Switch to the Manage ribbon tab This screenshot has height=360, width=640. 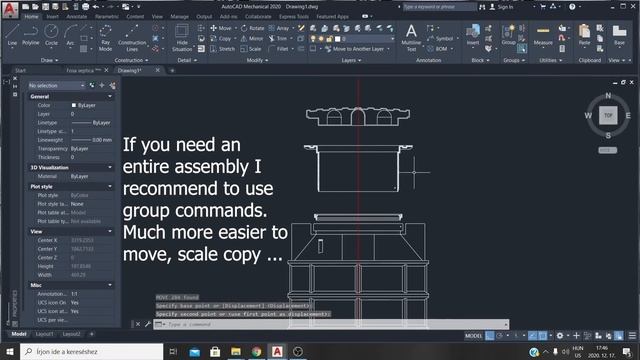click(x=180, y=17)
